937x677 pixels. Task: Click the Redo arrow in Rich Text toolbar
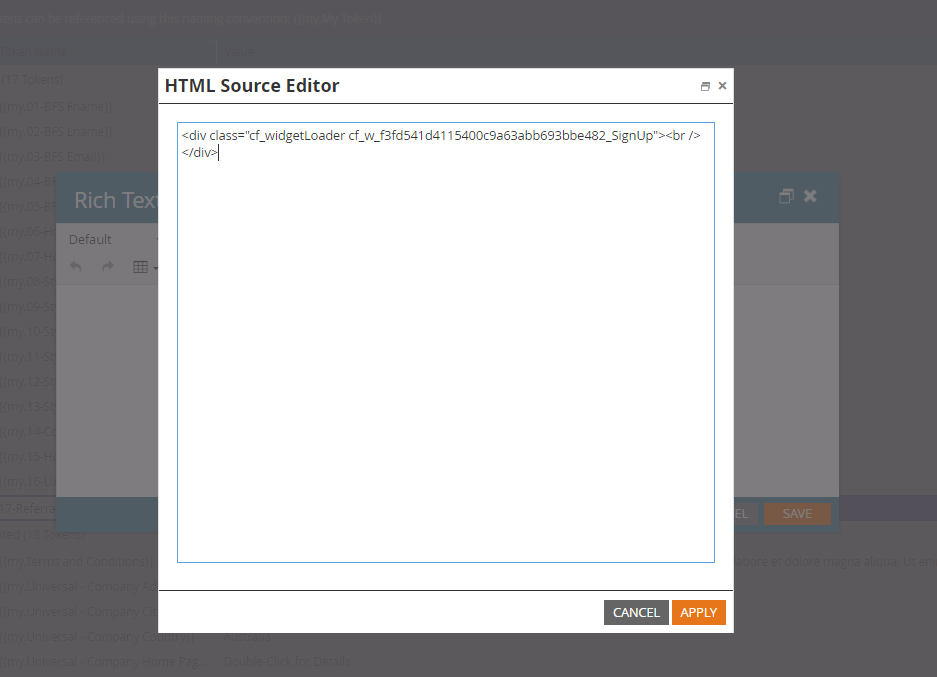(108, 266)
